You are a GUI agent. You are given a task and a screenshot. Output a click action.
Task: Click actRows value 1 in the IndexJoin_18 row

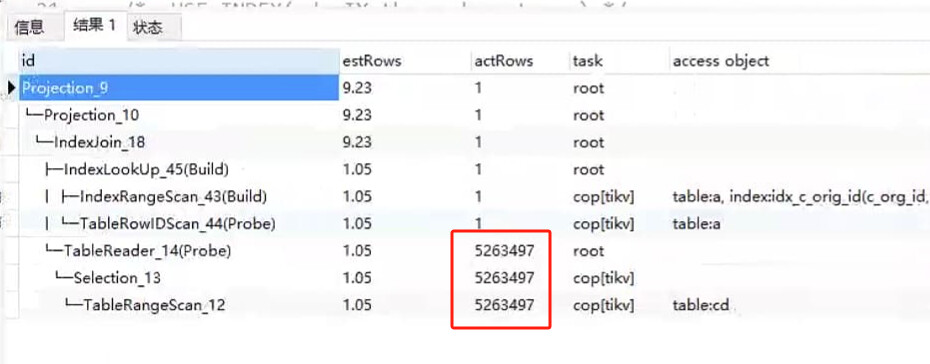478,142
